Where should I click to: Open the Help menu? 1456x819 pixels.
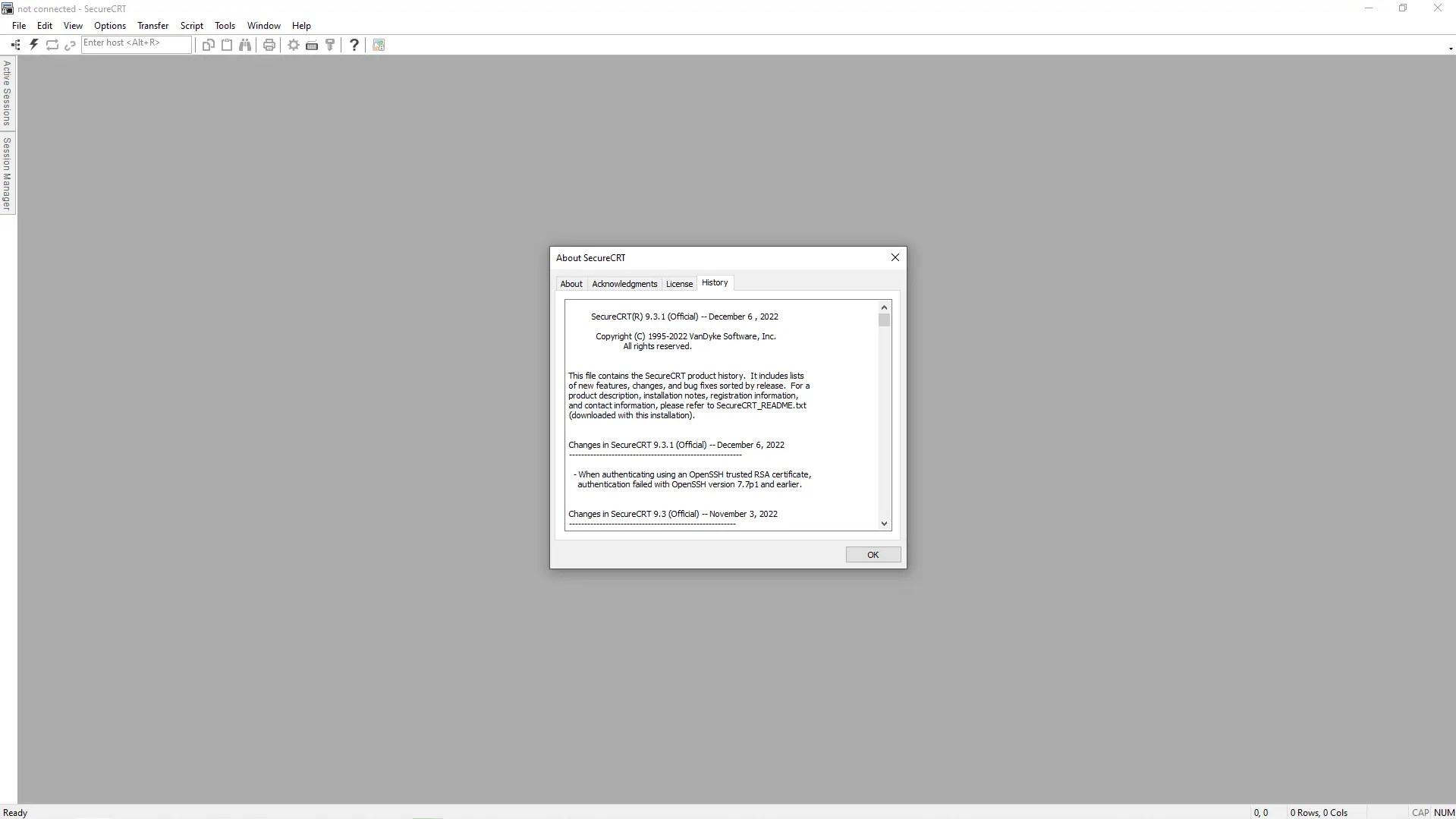coord(301,26)
